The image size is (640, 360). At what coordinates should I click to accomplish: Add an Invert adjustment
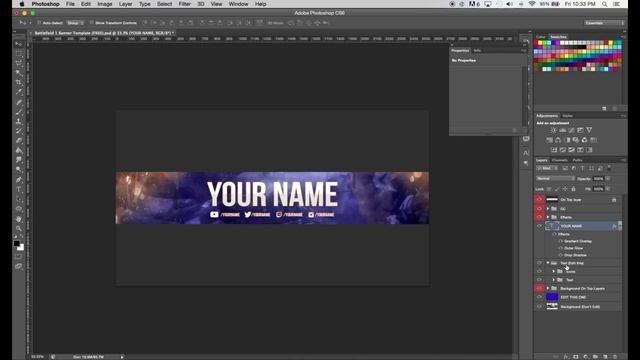pos(554,150)
